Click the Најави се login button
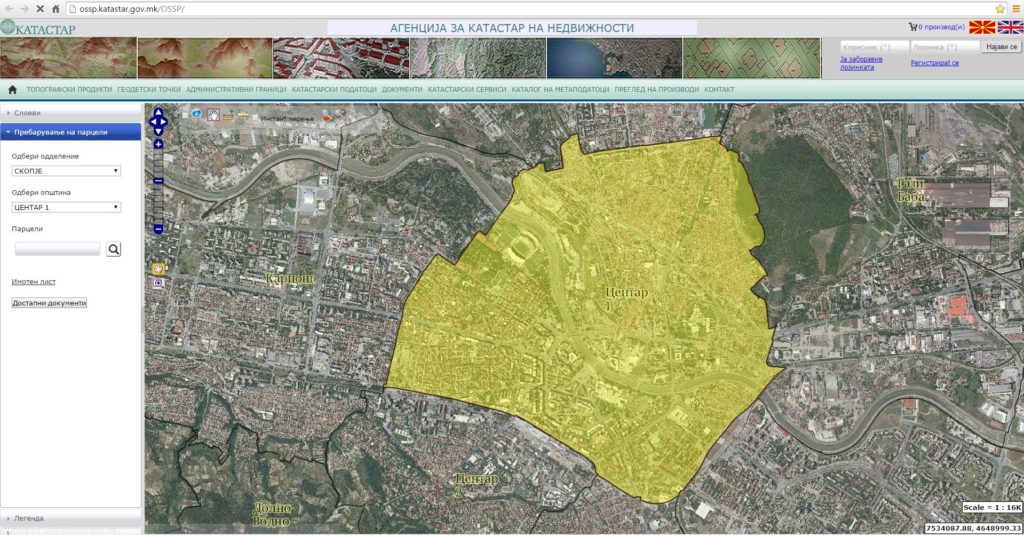 click(x=1001, y=47)
